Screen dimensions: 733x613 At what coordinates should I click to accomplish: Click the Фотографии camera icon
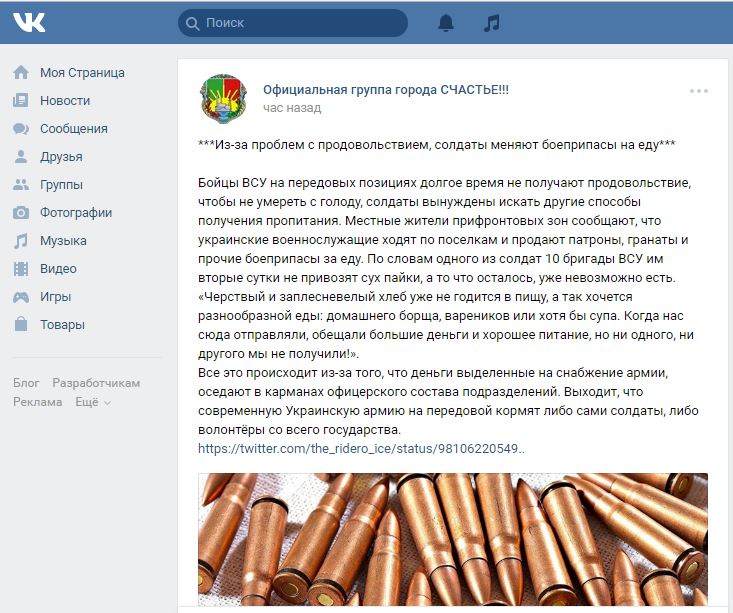[x=21, y=213]
